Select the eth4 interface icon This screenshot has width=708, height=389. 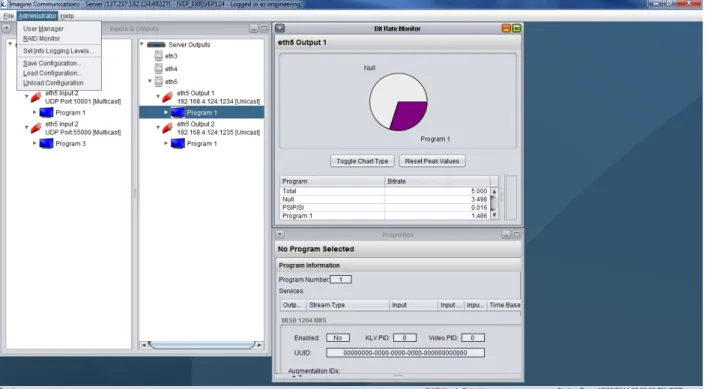pos(158,69)
